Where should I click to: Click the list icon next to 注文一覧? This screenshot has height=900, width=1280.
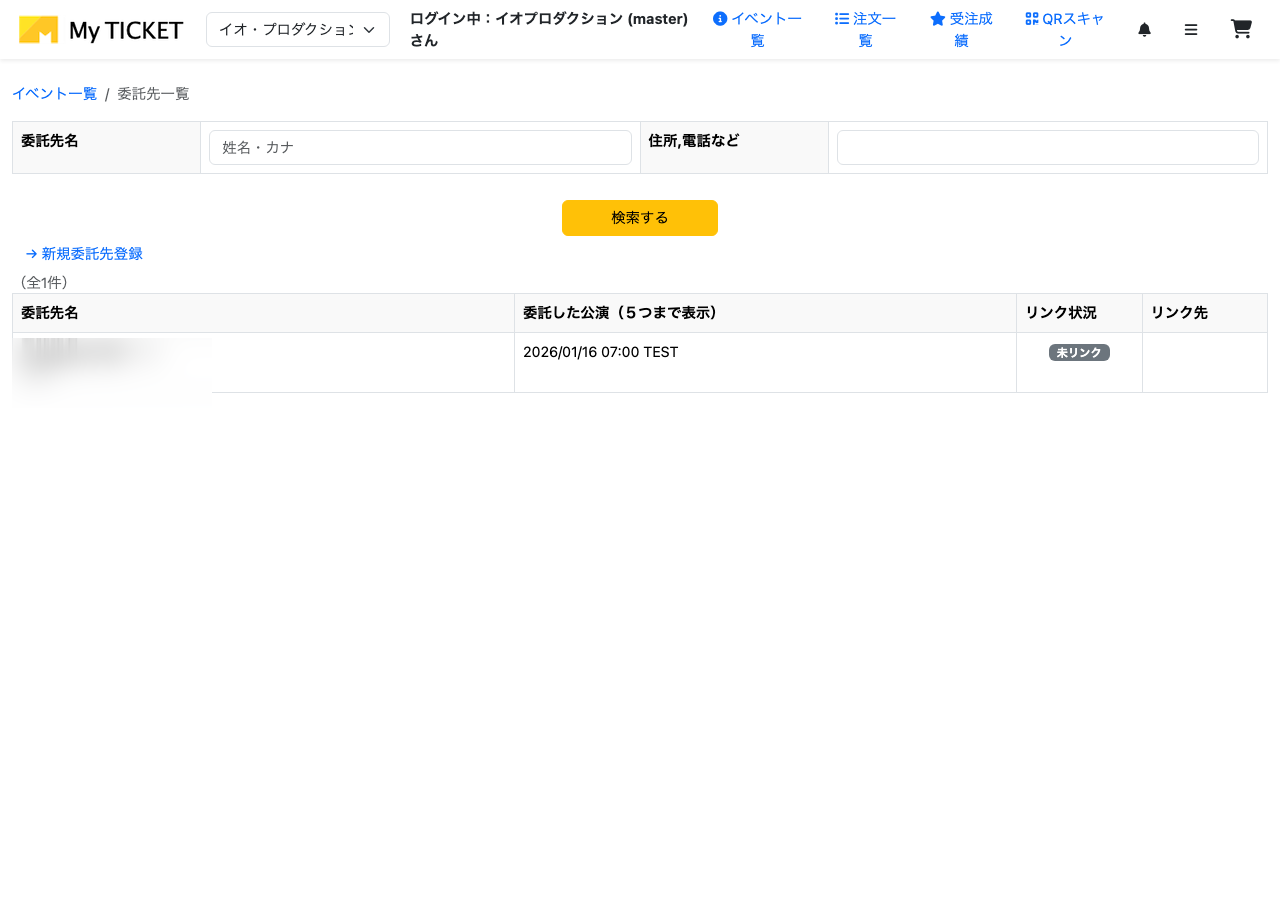coord(839,17)
